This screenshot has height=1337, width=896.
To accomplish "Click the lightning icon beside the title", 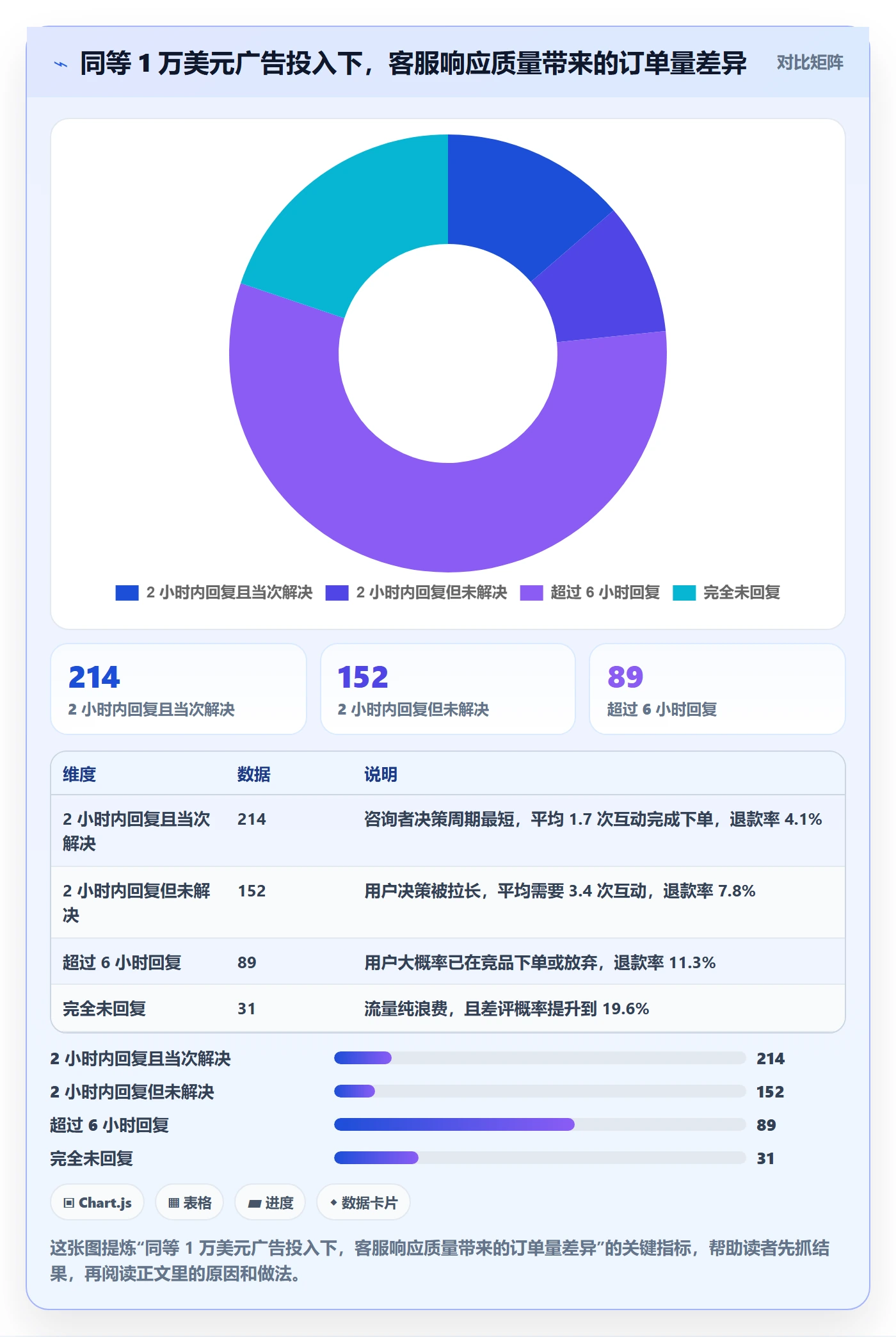I will coord(61,64).
